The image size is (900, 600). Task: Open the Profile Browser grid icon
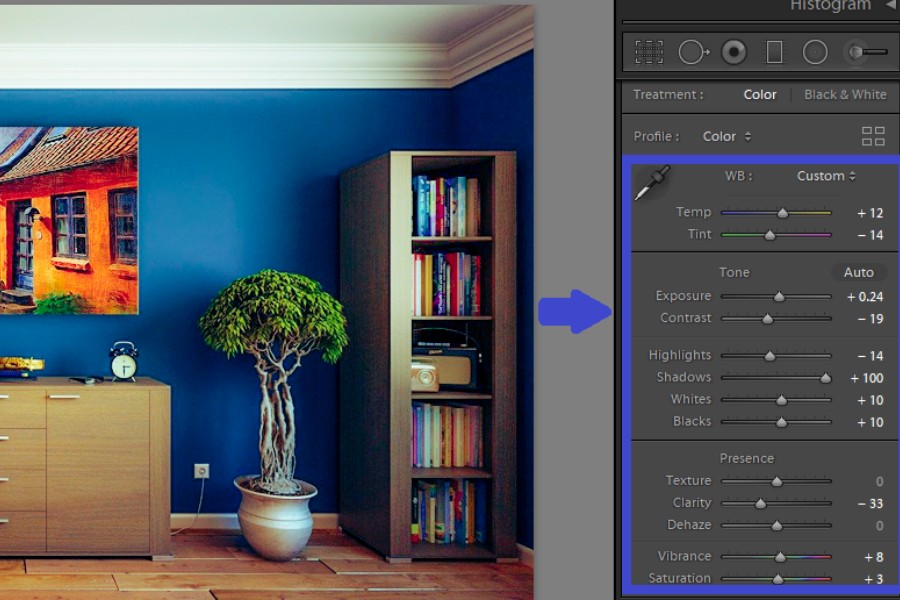(x=873, y=136)
